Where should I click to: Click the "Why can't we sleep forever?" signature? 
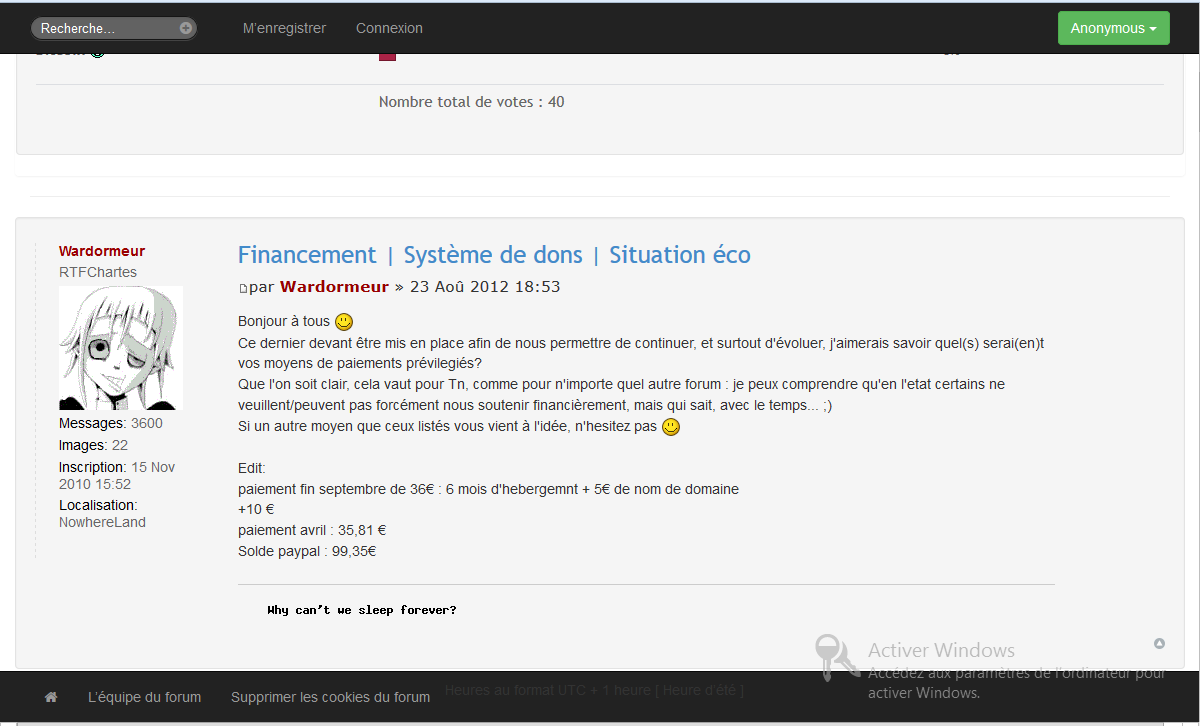pos(361,610)
